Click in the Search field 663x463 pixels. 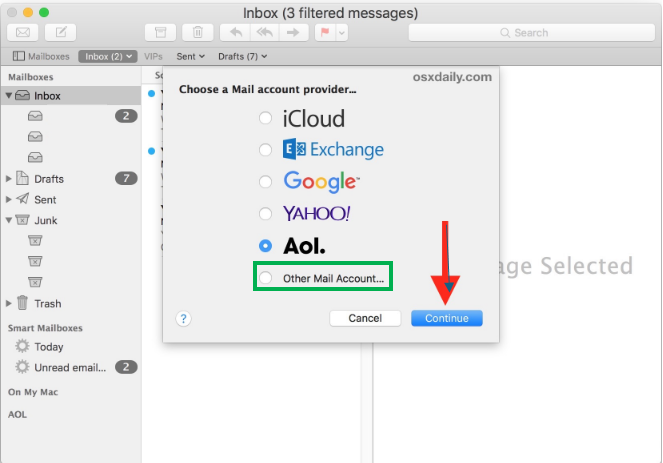click(x=532, y=33)
